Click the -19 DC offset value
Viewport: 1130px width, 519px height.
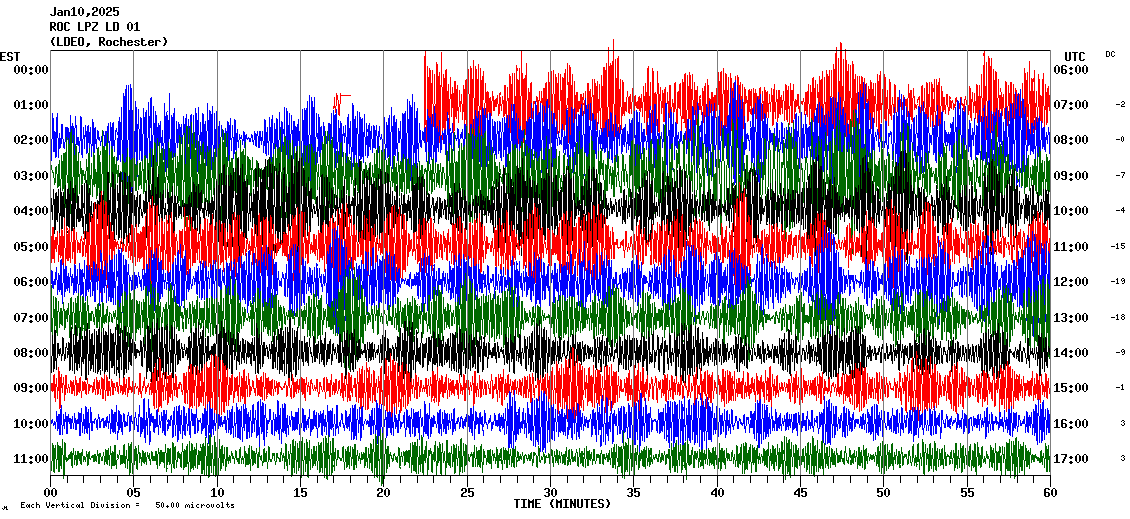tap(1118, 282)
